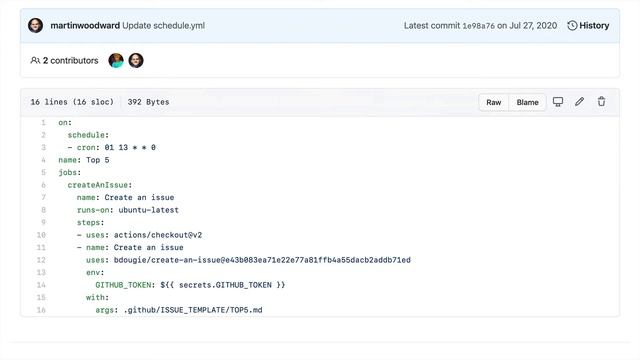View the Raw file

pyautogui.click(x=493, y=102)
